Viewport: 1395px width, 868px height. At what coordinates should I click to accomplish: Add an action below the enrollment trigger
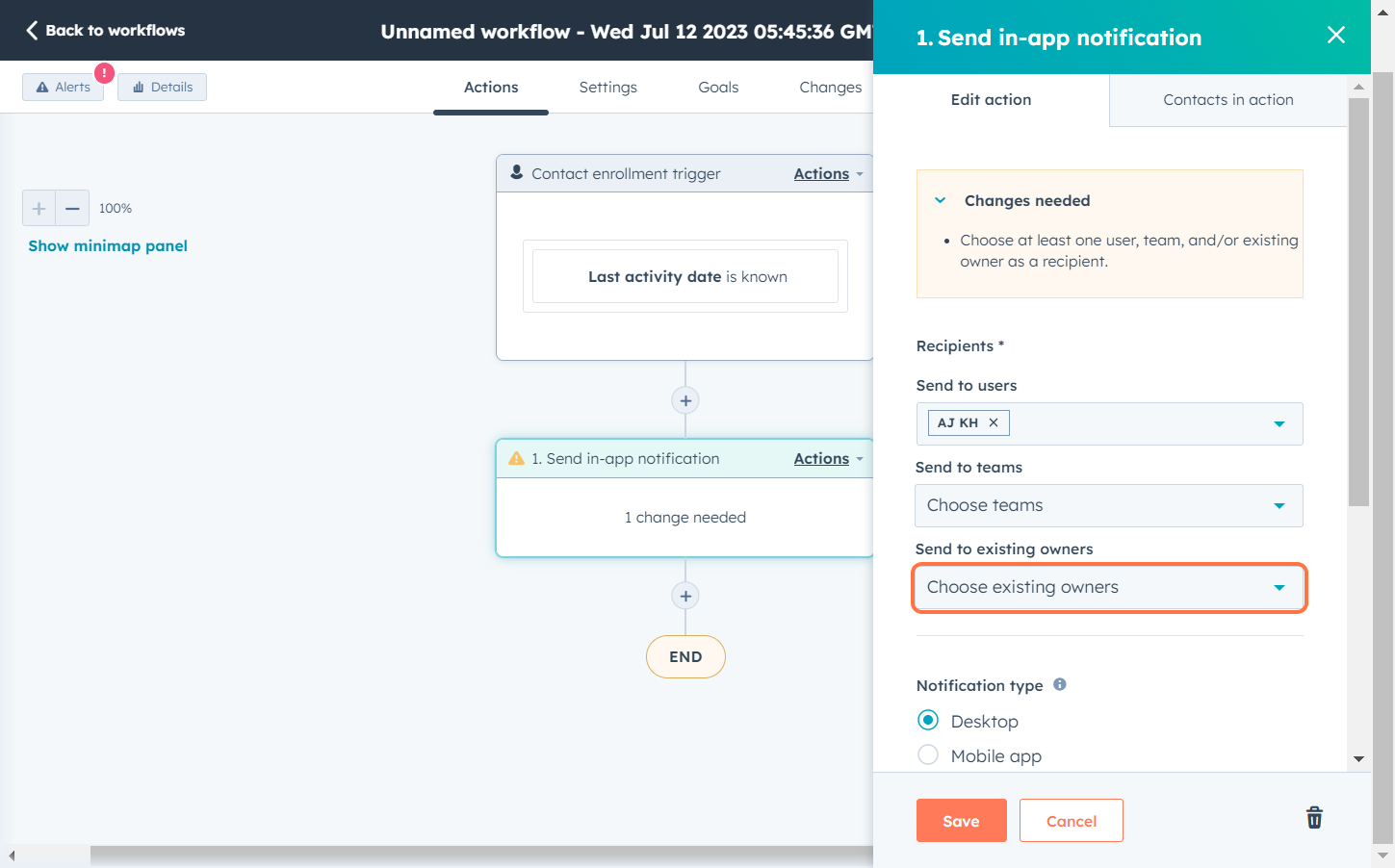pos(685,400)
